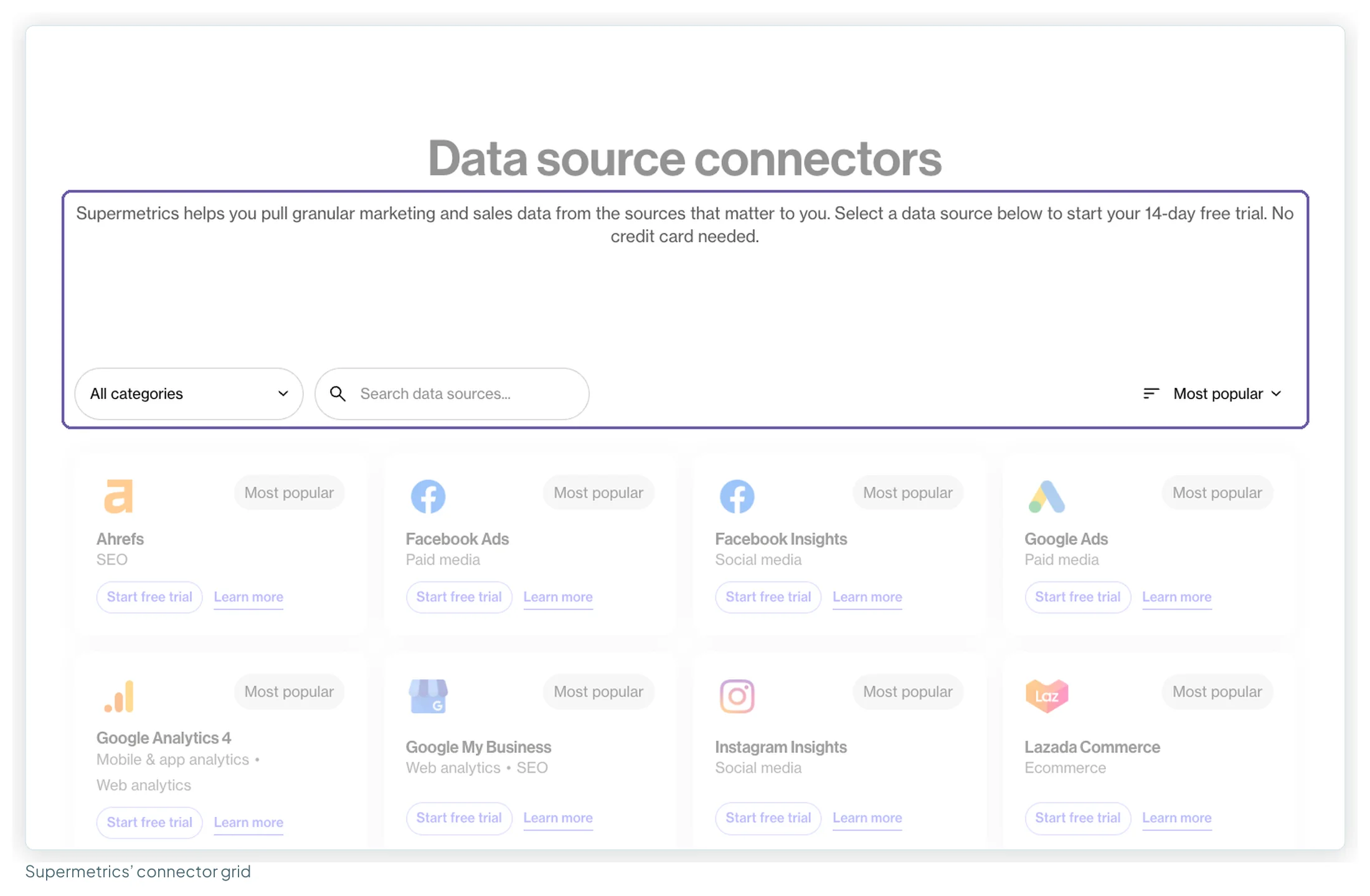Start free trial for Google Analytics 4

149,823
